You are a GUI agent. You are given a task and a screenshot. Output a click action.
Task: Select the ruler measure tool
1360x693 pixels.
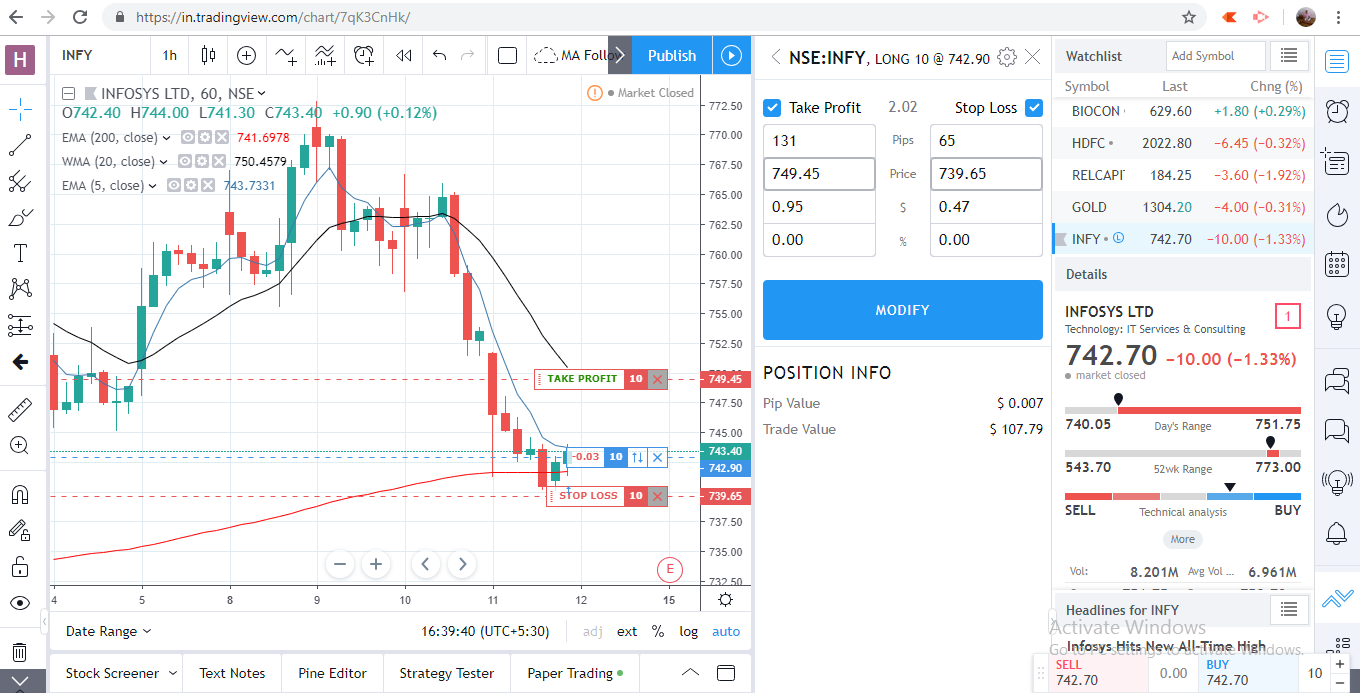(19, 409)
